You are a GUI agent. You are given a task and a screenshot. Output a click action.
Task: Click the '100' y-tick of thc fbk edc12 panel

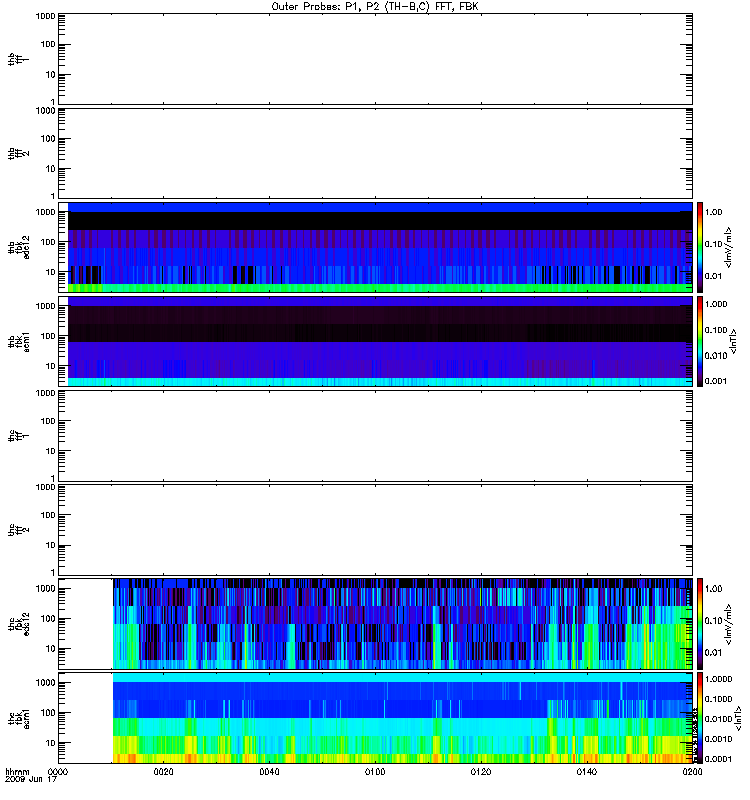pos(48,619)
